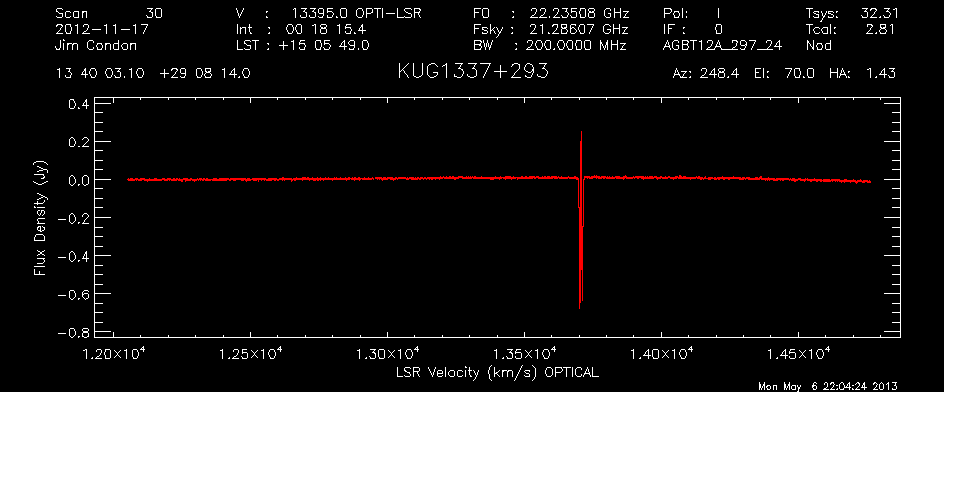Click IF value 0
Image resolution: width=962 pixels, height=490 pixels.
[x=718, y=29]
